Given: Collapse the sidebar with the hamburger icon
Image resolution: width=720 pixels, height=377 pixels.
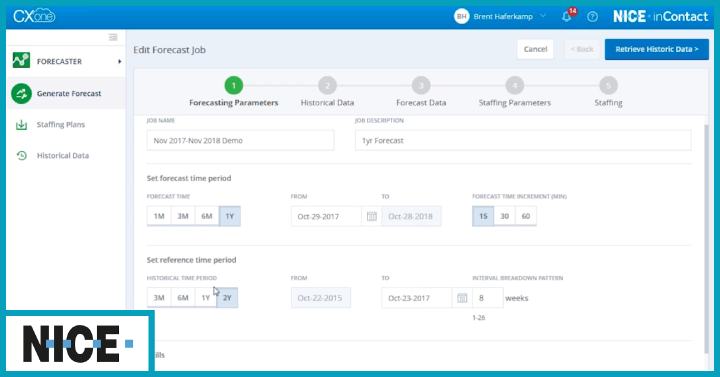Looking at the screenshot, I should 113,37.
